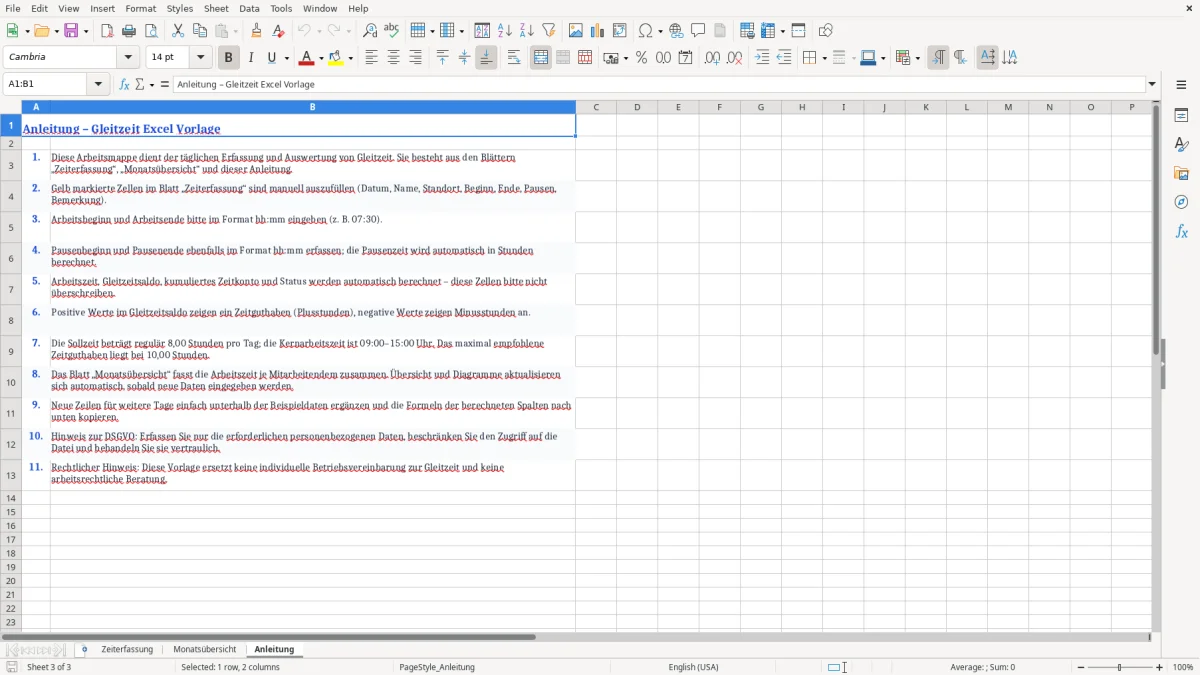Toggle Center Horizontally alignment
Screen dimensions: 1200x675
click(393, 58)
